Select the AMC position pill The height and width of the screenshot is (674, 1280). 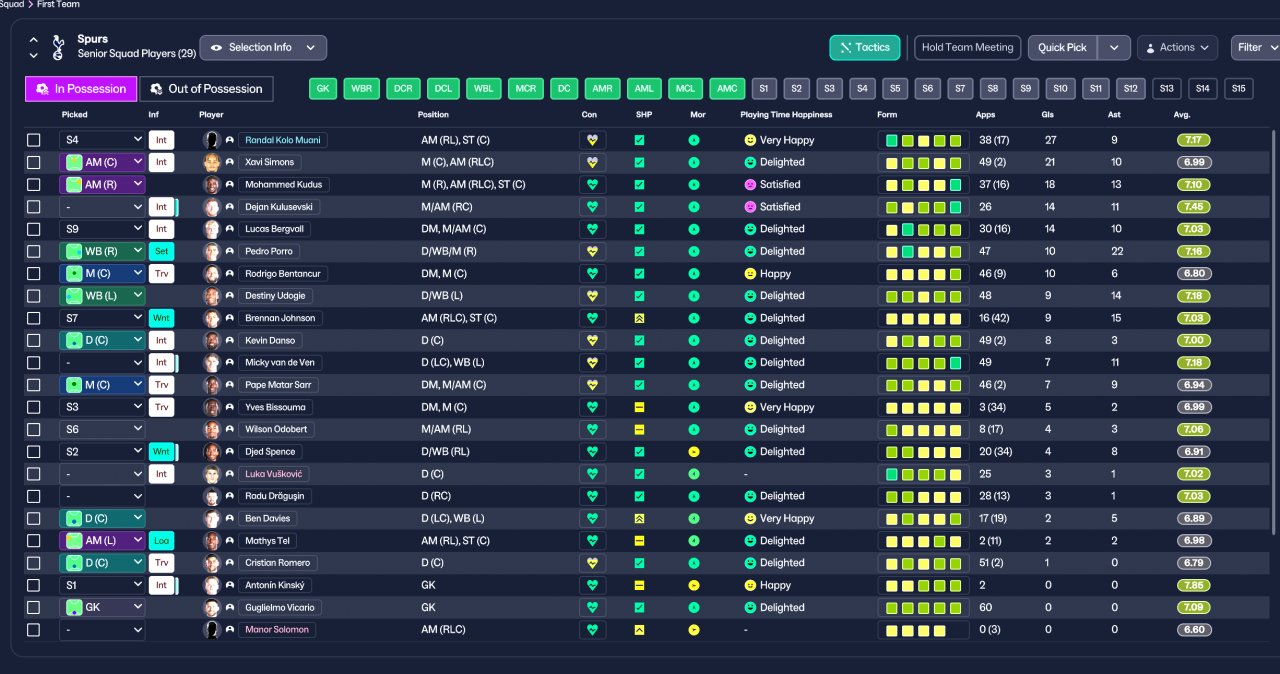(727, 88)
